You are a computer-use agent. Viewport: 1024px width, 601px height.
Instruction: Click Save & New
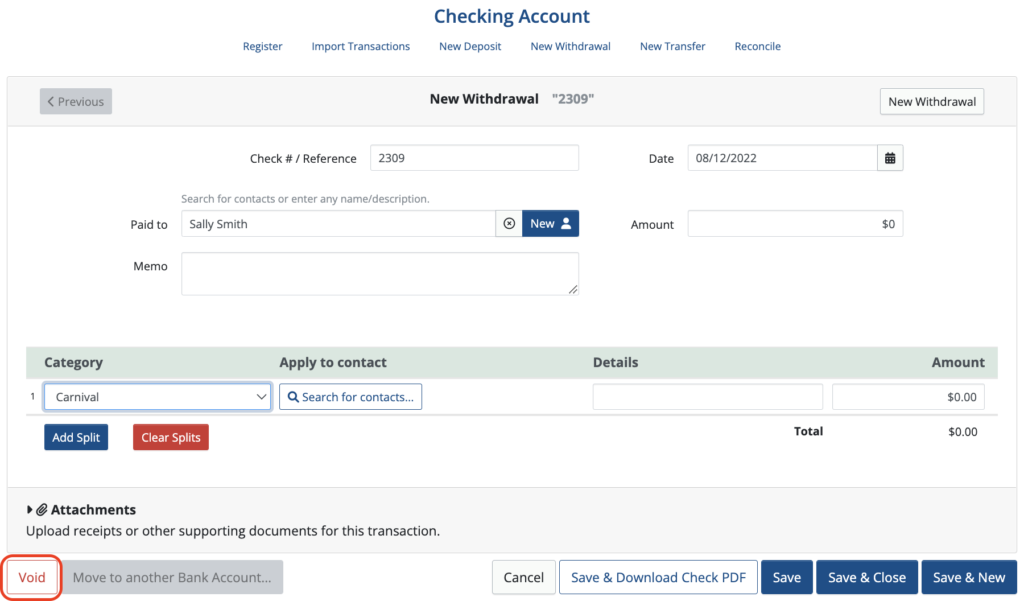[x=968, y=577]
